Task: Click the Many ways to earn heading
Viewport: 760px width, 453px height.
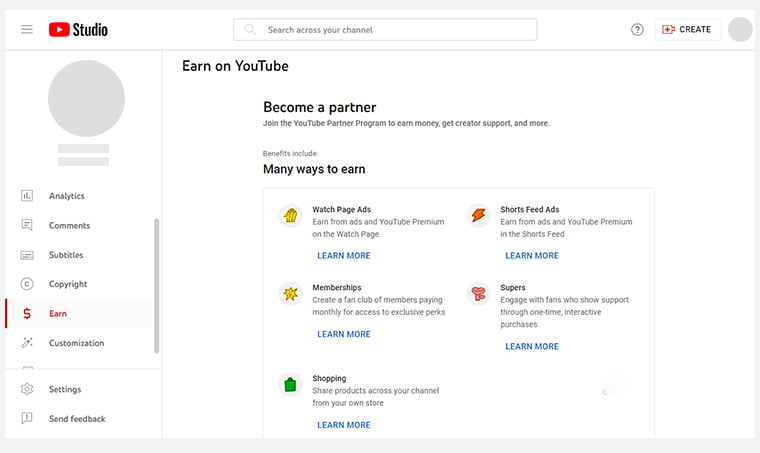Action: [314, 169]
